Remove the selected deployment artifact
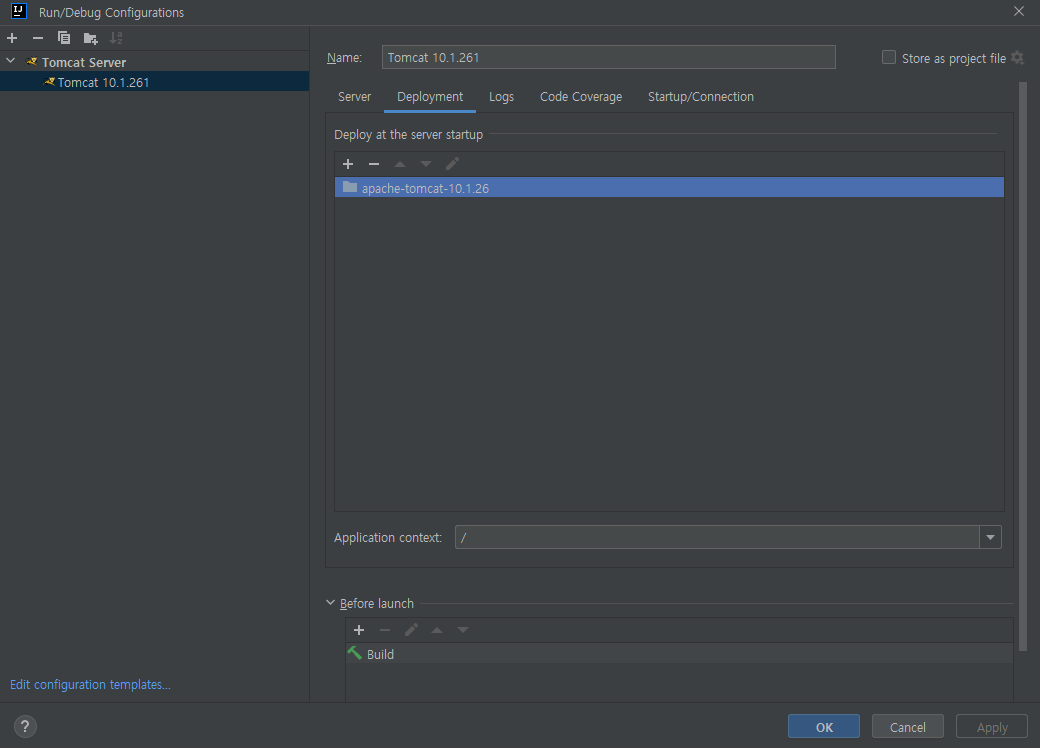 tap(374, 164)
